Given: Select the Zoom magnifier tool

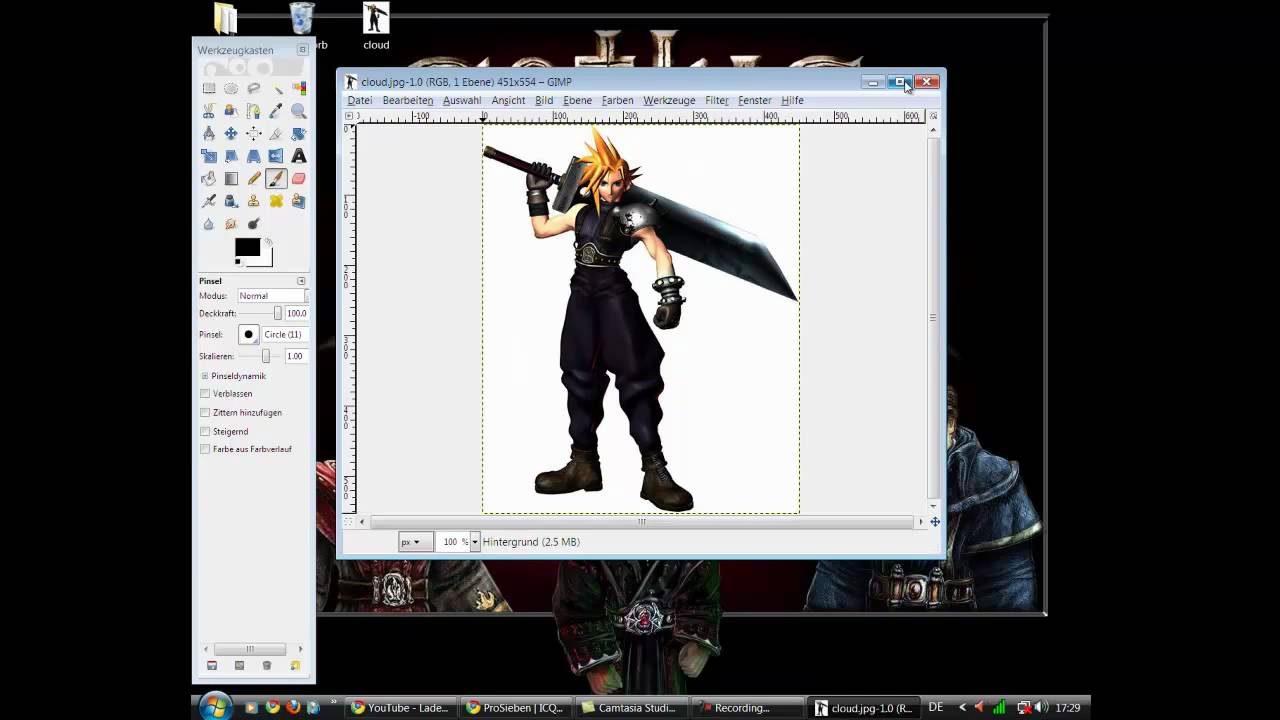Looking at the screenshot, I should [x=299, y=111].
